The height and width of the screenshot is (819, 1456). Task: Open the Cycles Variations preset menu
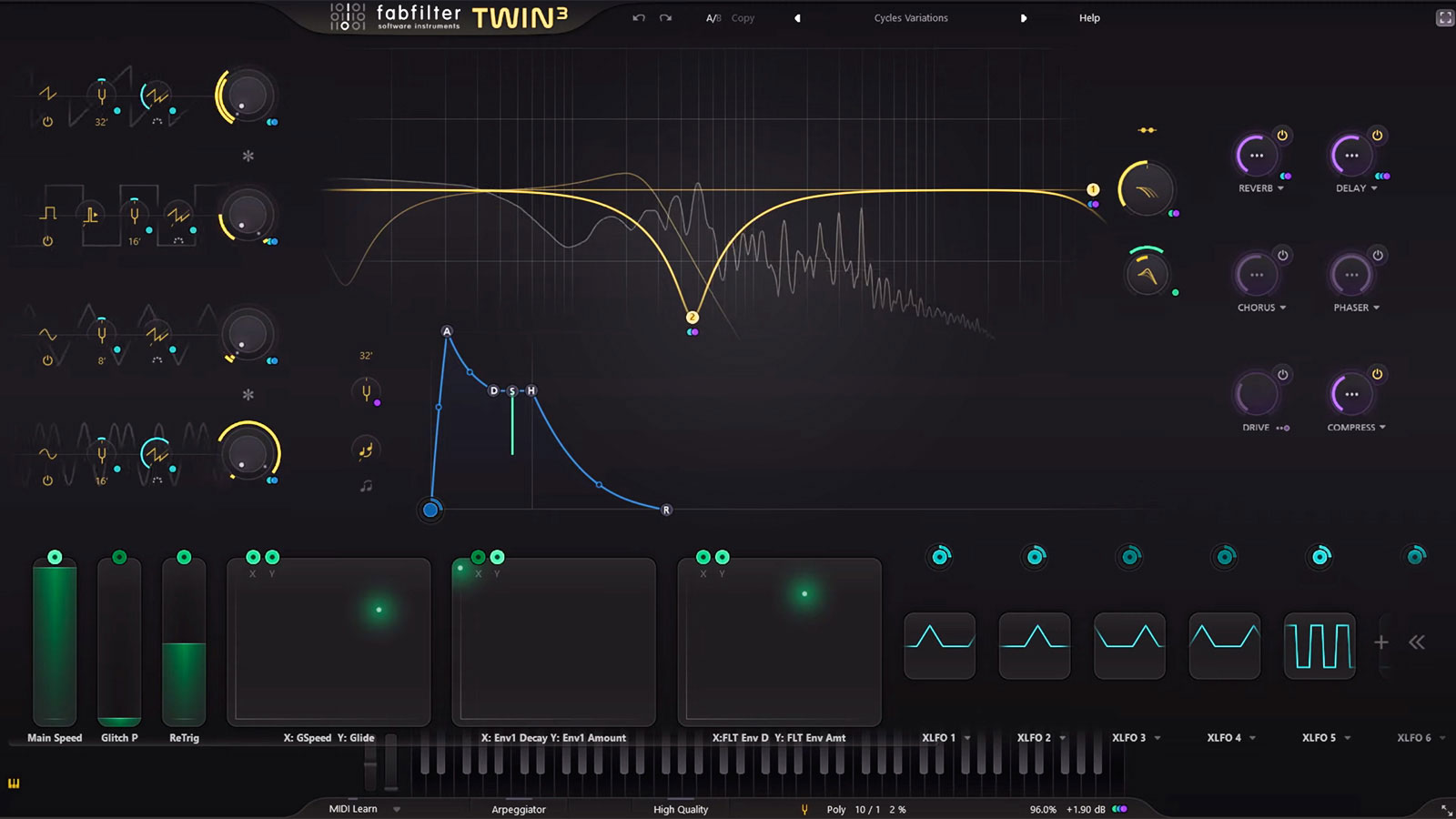[911, 18]
